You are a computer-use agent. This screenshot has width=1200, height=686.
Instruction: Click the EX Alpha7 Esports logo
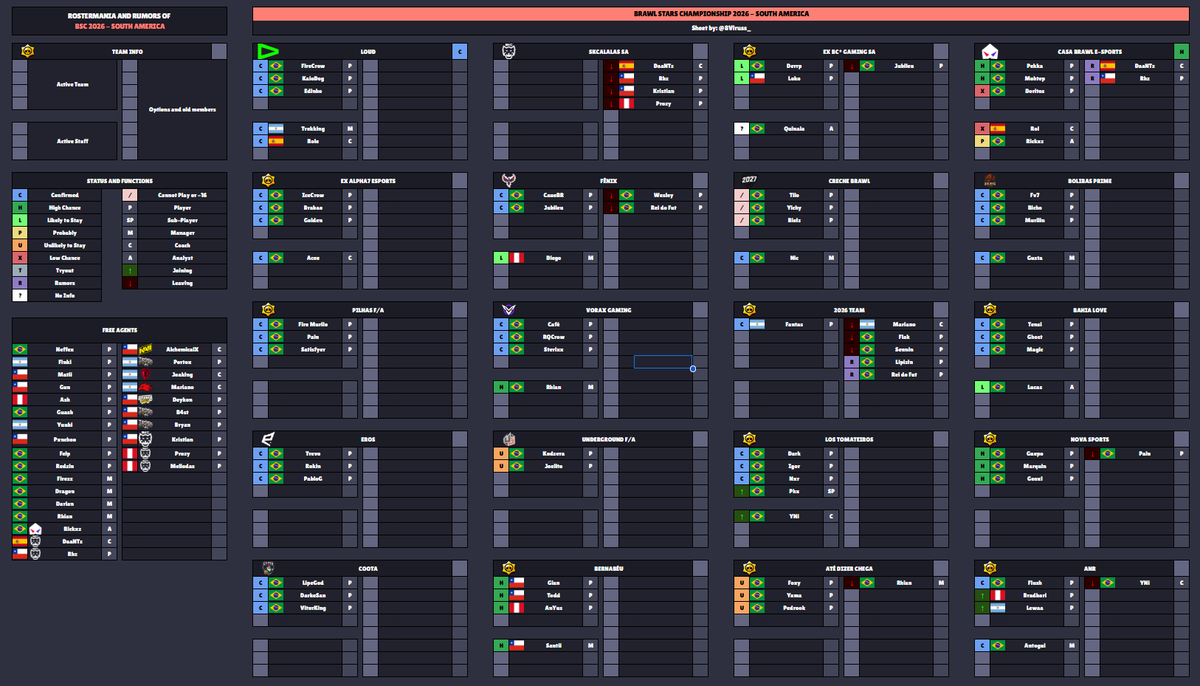pyautogui.click(x=267, y=180)
